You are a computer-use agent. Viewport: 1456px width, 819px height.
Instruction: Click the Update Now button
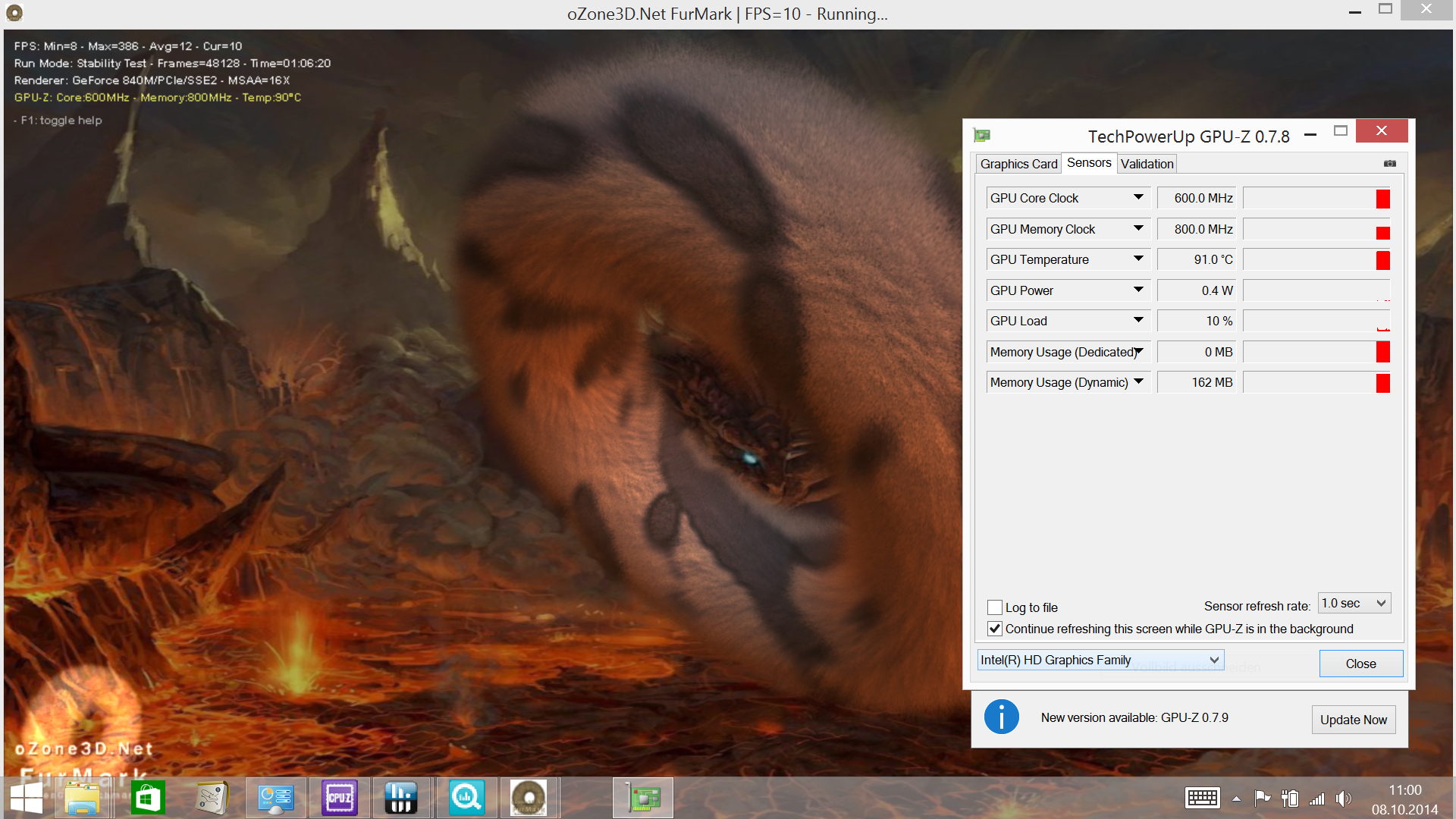click(x=1353, y=720)
